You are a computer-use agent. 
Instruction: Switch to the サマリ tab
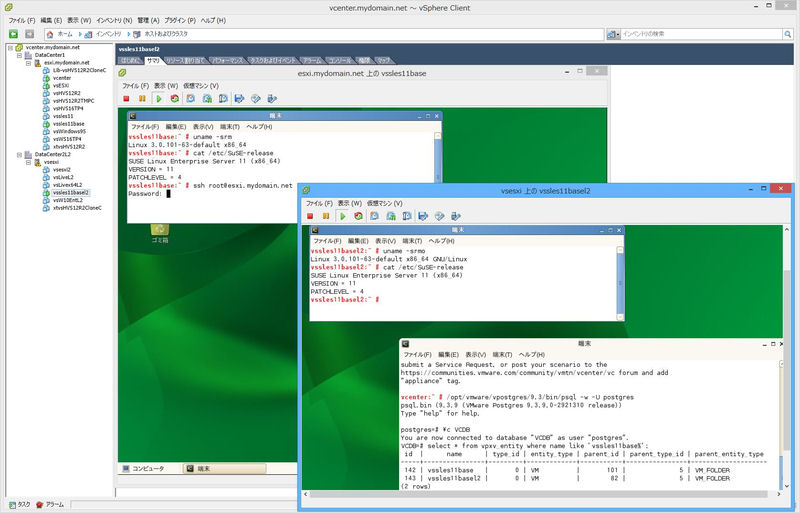[x=153, y=60]
